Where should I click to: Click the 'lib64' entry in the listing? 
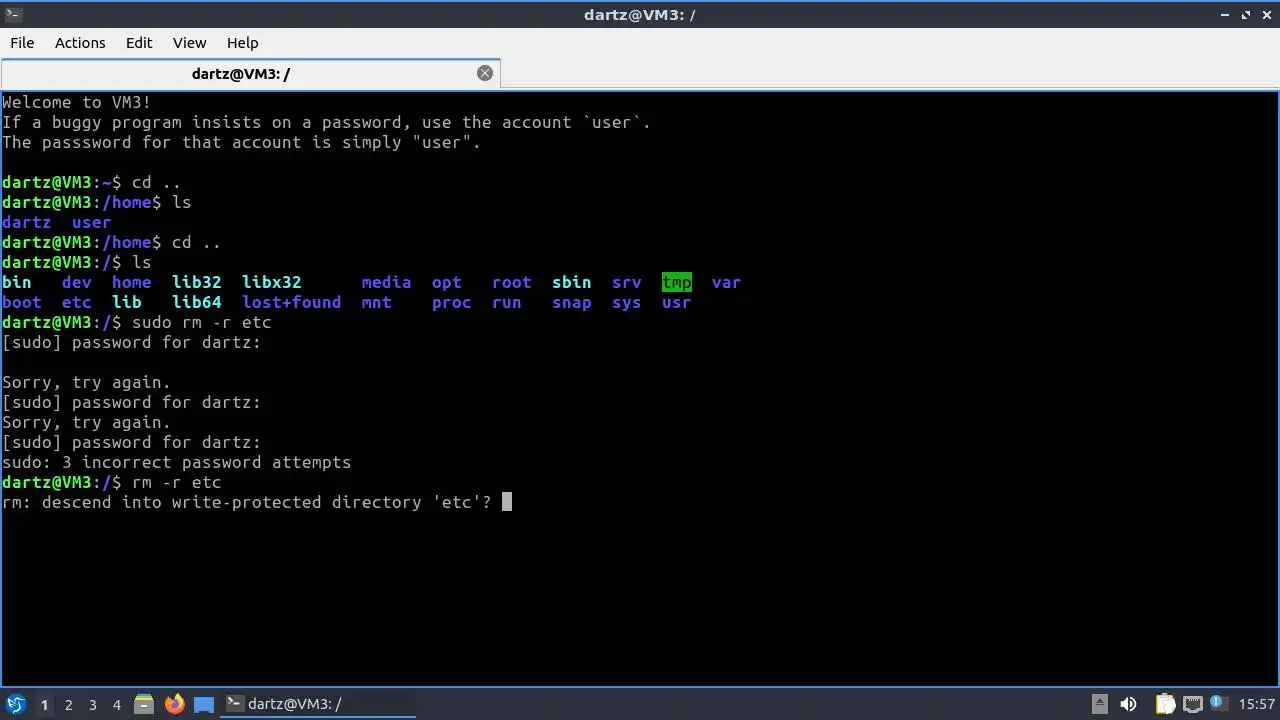[x=197, y=303]
